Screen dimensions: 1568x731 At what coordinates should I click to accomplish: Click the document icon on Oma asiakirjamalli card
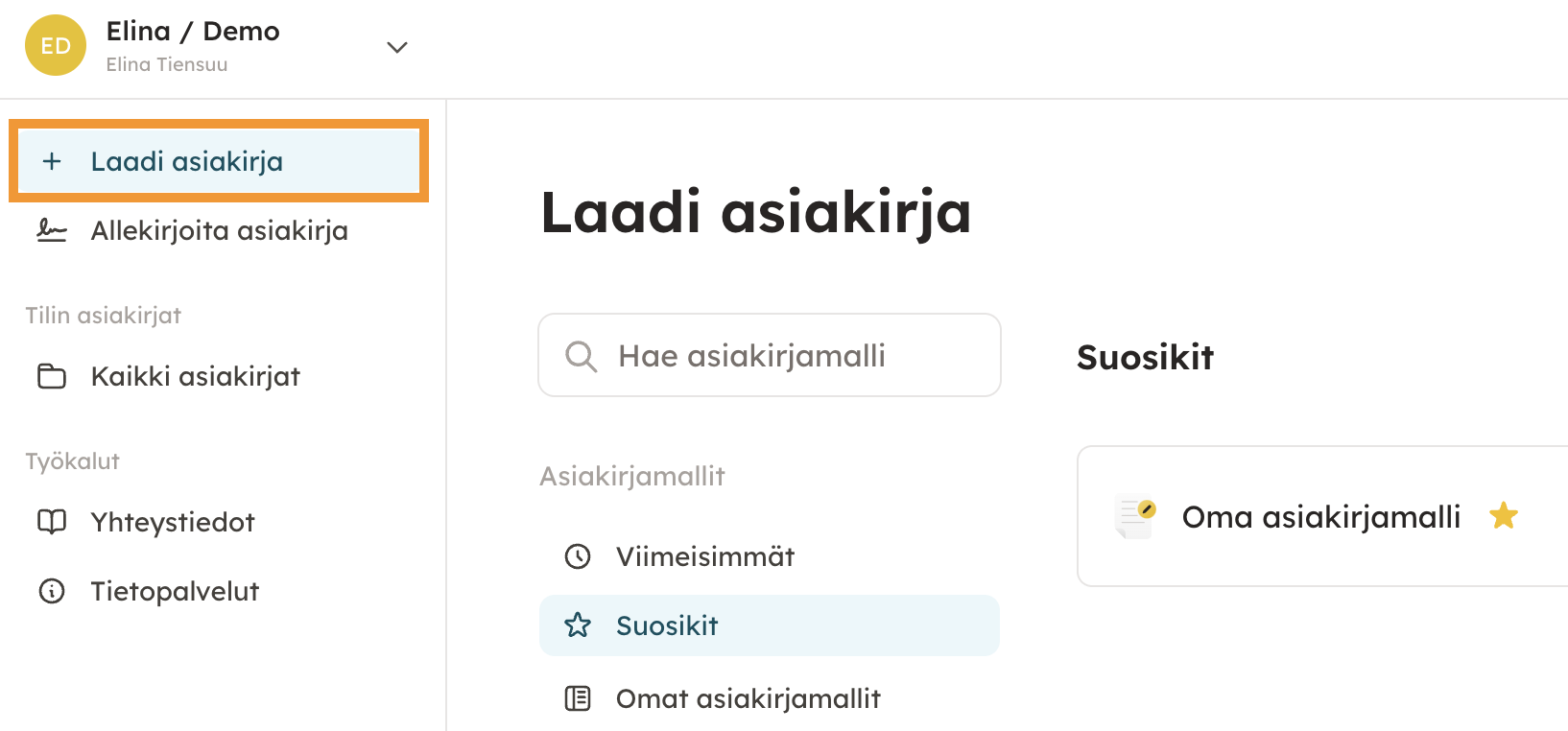click(1136, 516)
